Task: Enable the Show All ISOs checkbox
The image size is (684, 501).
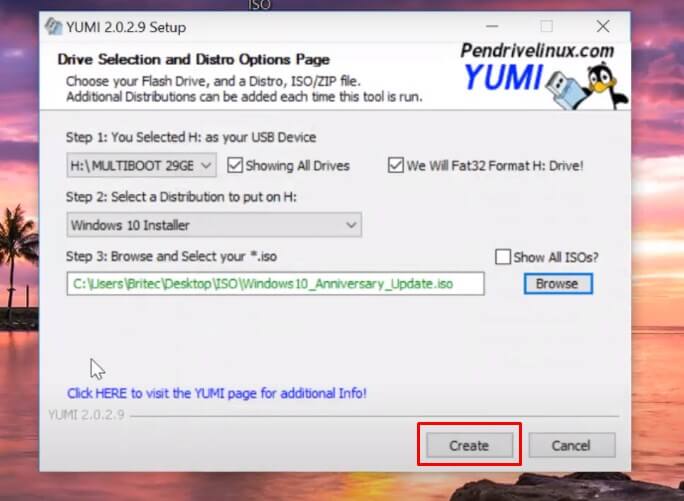Action: (x=503, y=257)
